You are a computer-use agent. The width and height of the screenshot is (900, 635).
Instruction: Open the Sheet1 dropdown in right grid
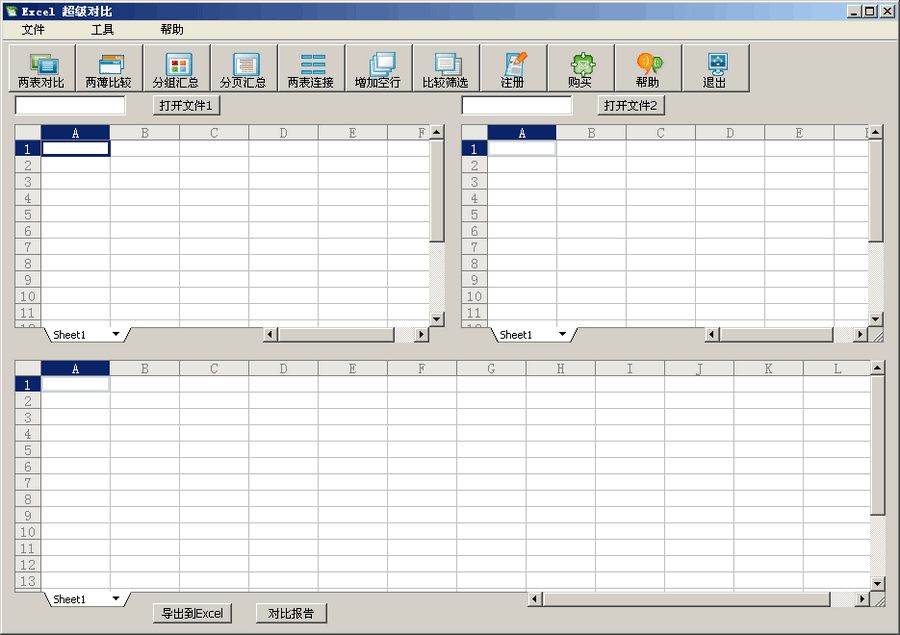pos(561,334)
